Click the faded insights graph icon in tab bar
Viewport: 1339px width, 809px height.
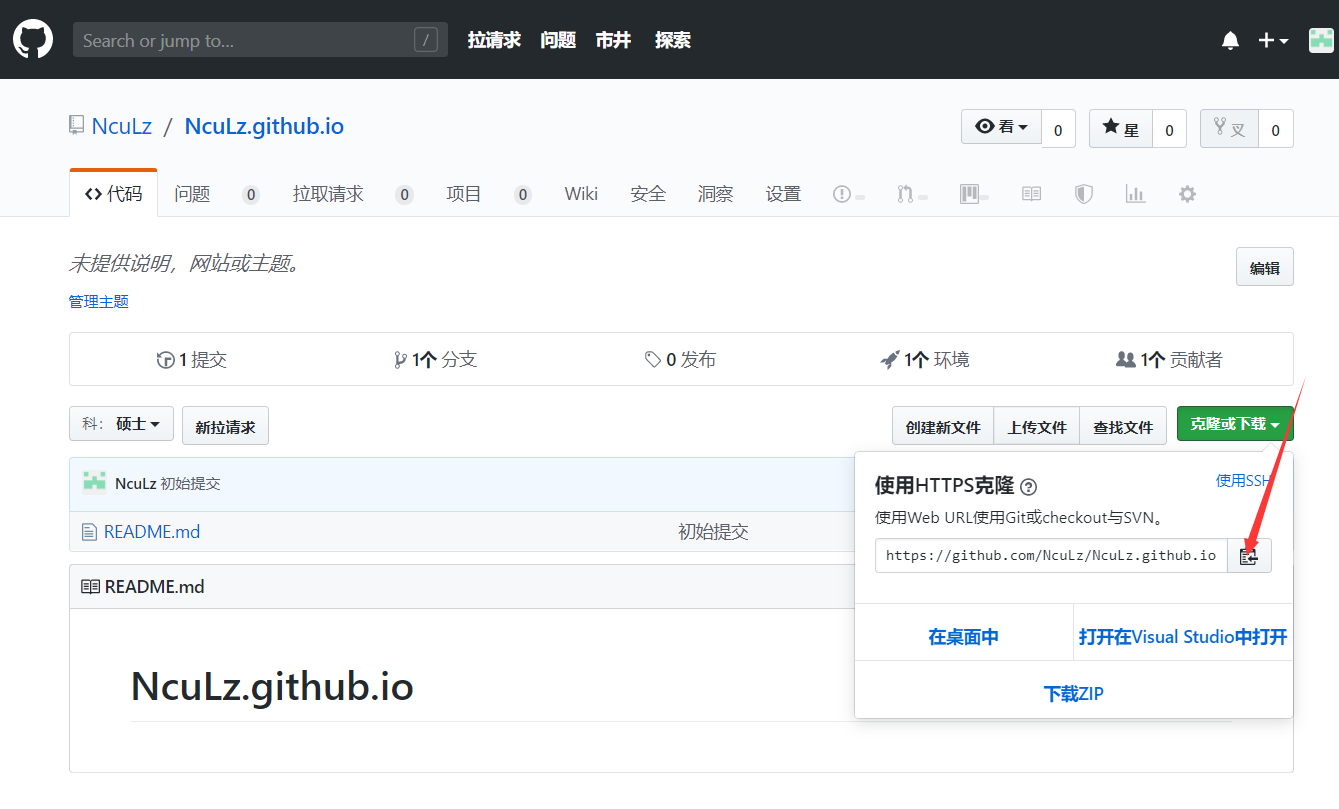1135,194
